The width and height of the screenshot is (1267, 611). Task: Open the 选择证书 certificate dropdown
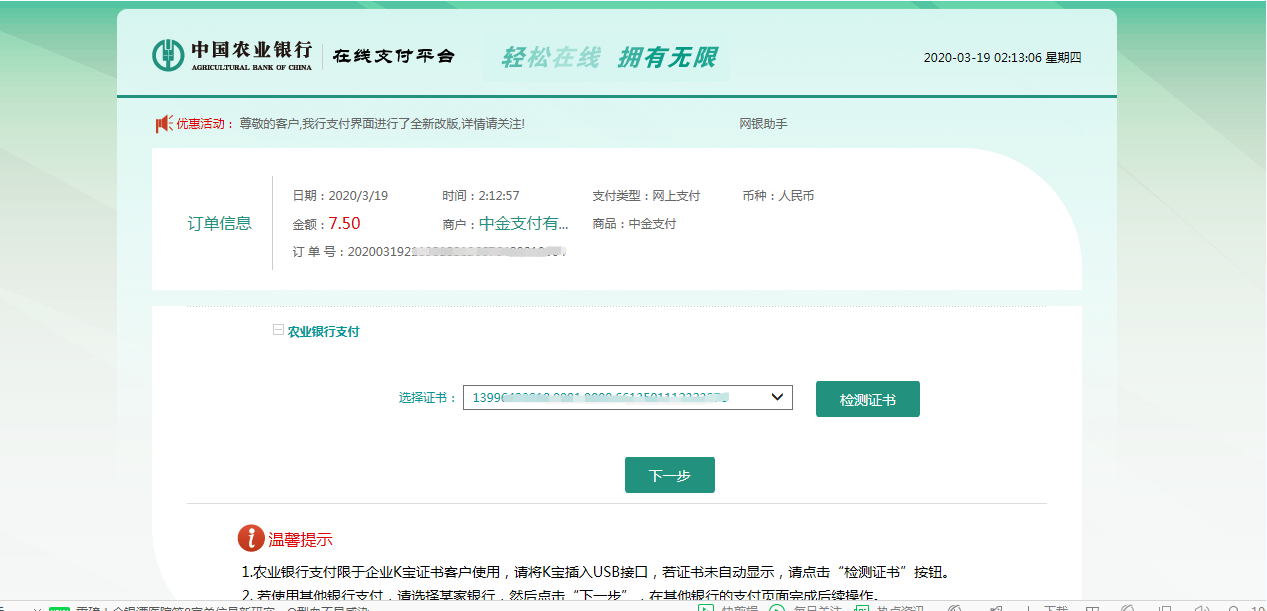pyautogui.click(x=630, y=397)
